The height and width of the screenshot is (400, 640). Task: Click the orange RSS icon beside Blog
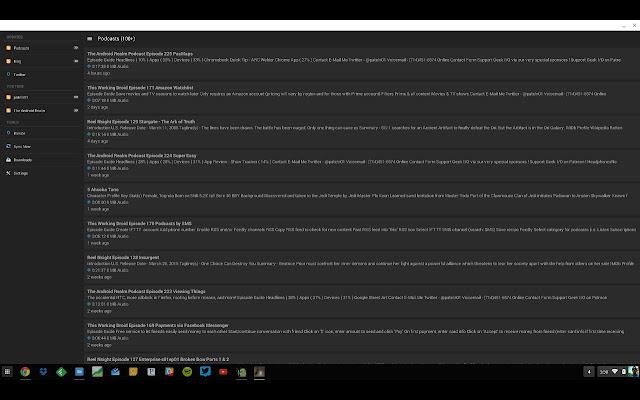coord(8,61)
